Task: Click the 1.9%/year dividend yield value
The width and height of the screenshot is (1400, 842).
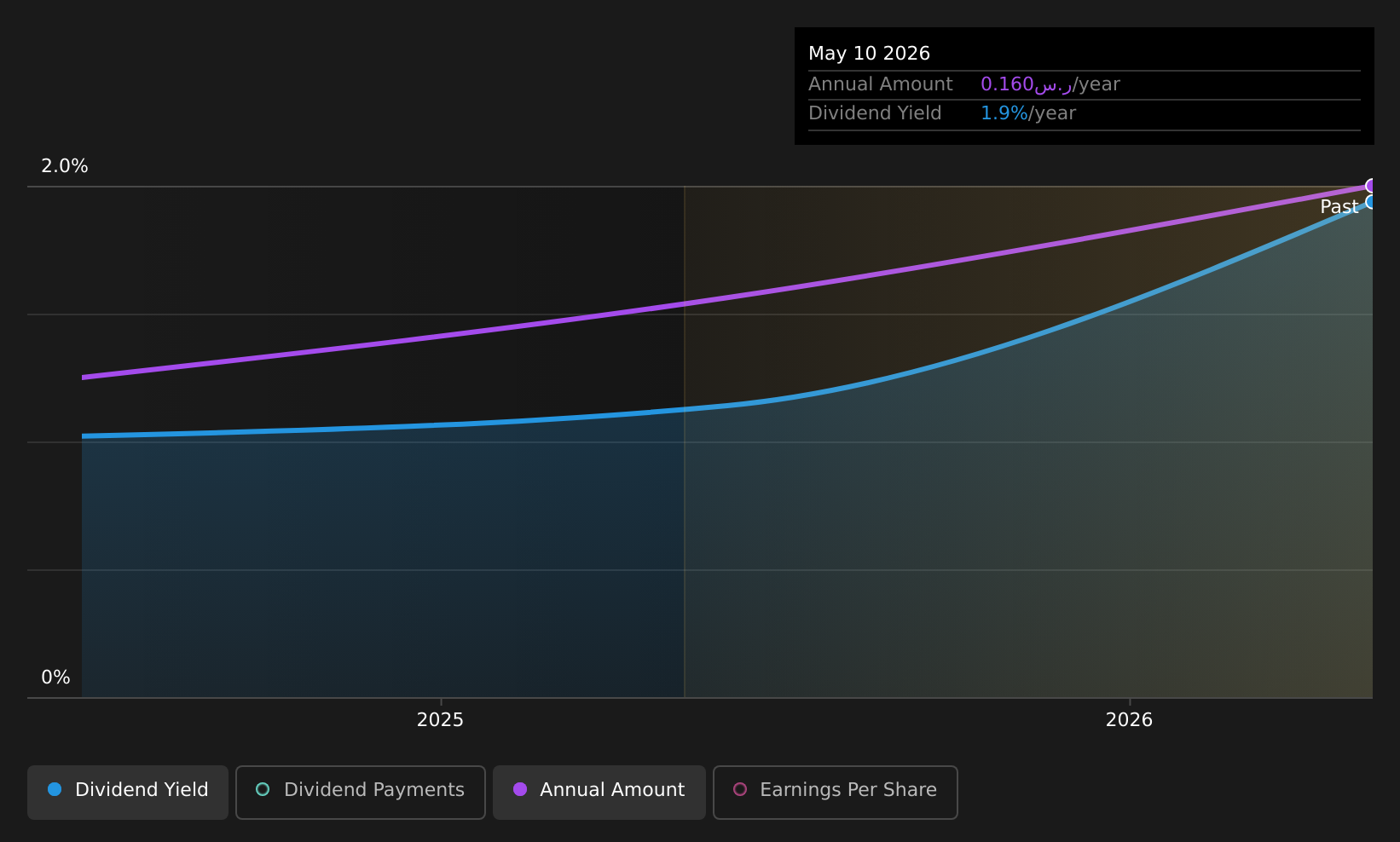Action: (x=1028, y=113)
